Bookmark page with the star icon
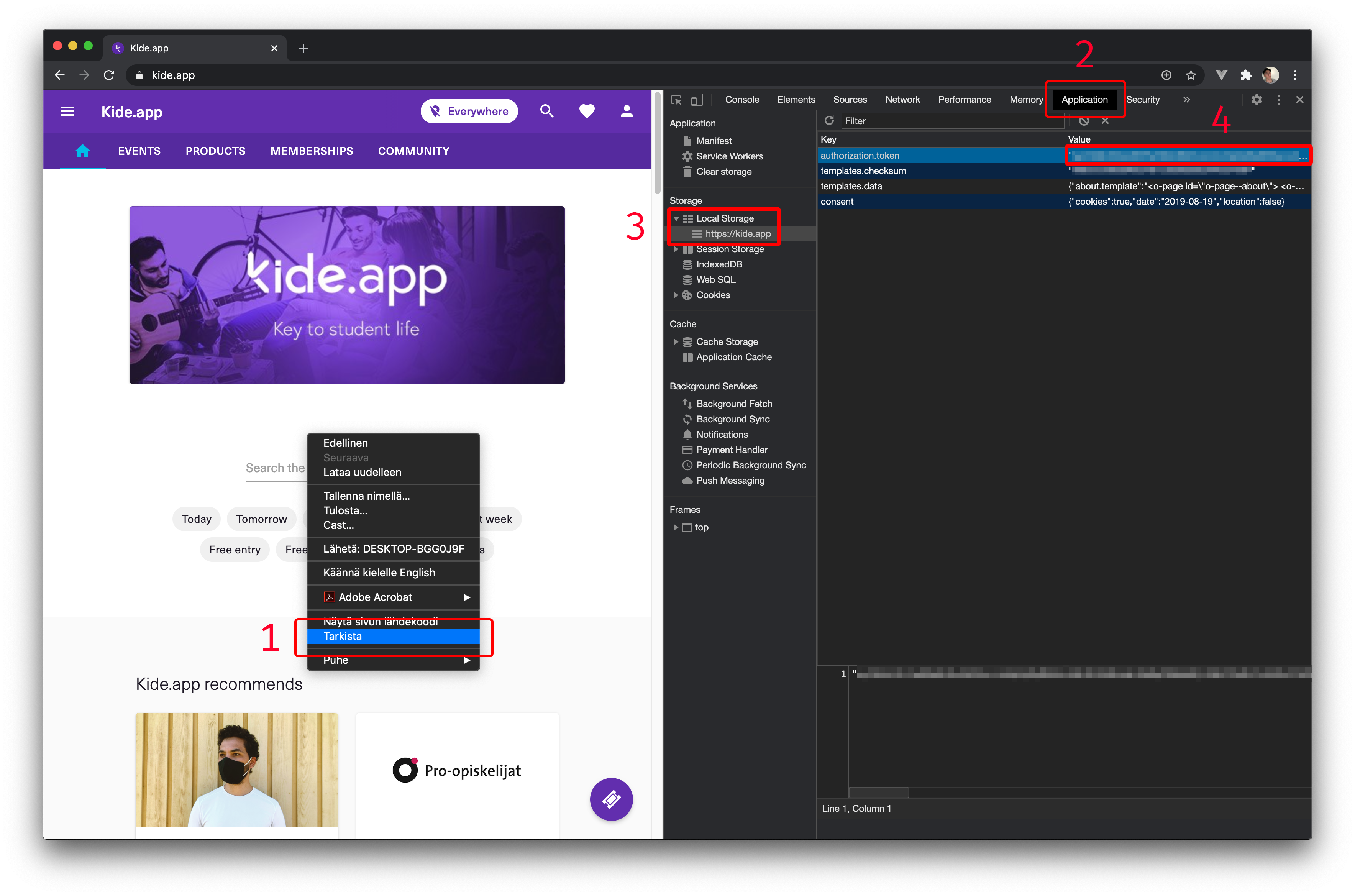Image resolution: width=1355 pixels, height=896 pixels. point(1191,75)
